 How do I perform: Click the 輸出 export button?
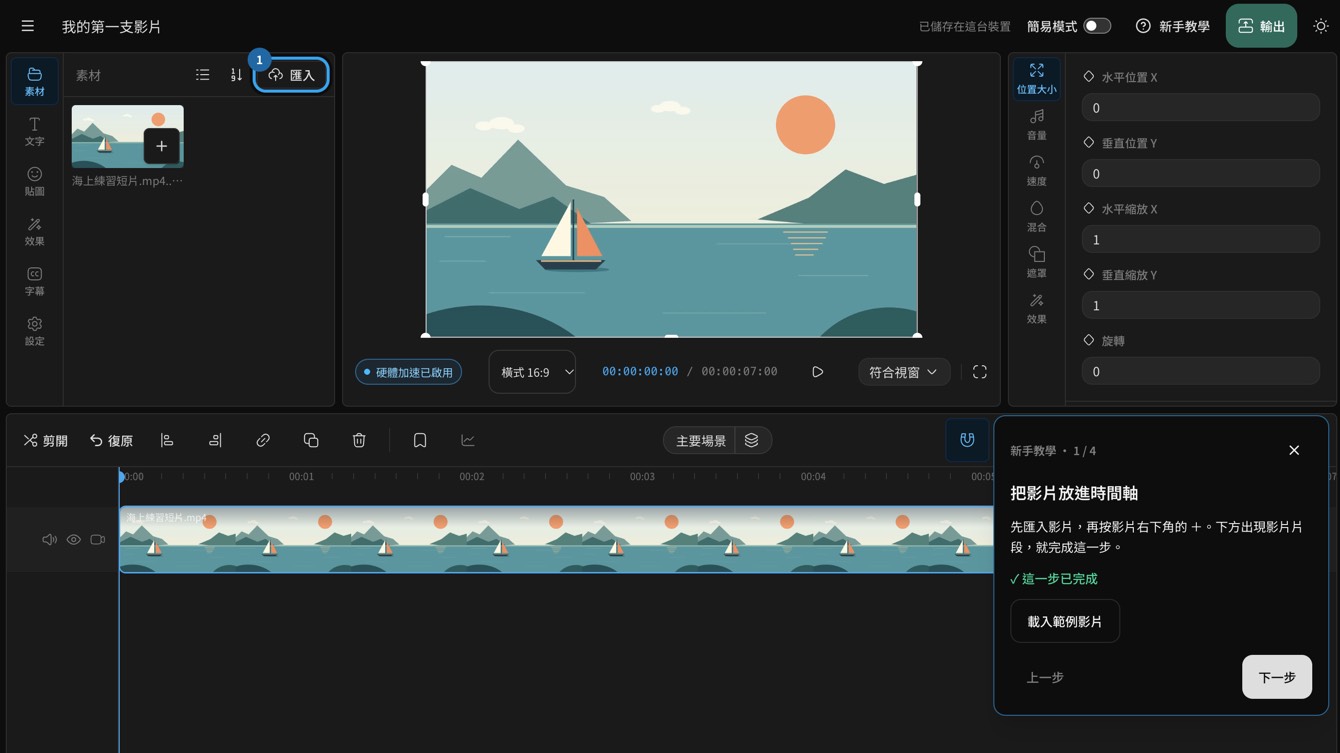1261,26
